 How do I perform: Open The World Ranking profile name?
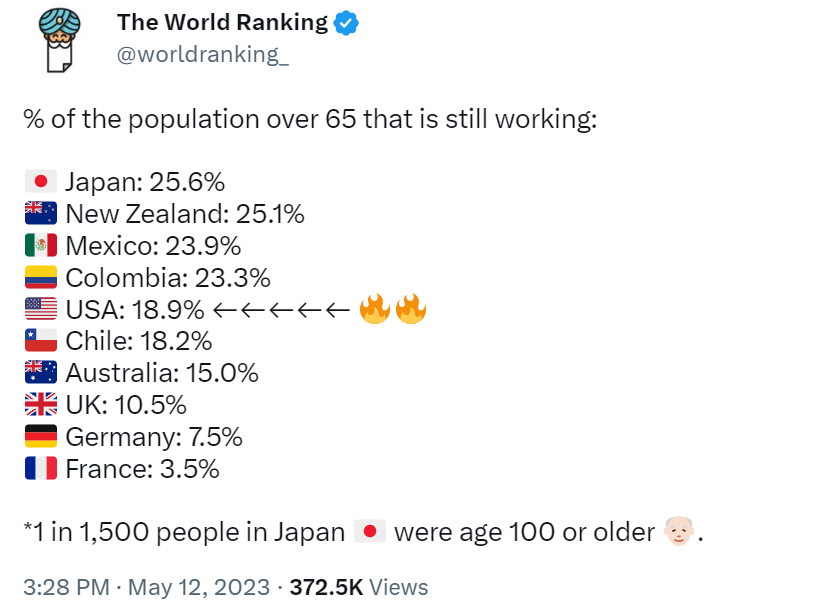tap(222, 23)
